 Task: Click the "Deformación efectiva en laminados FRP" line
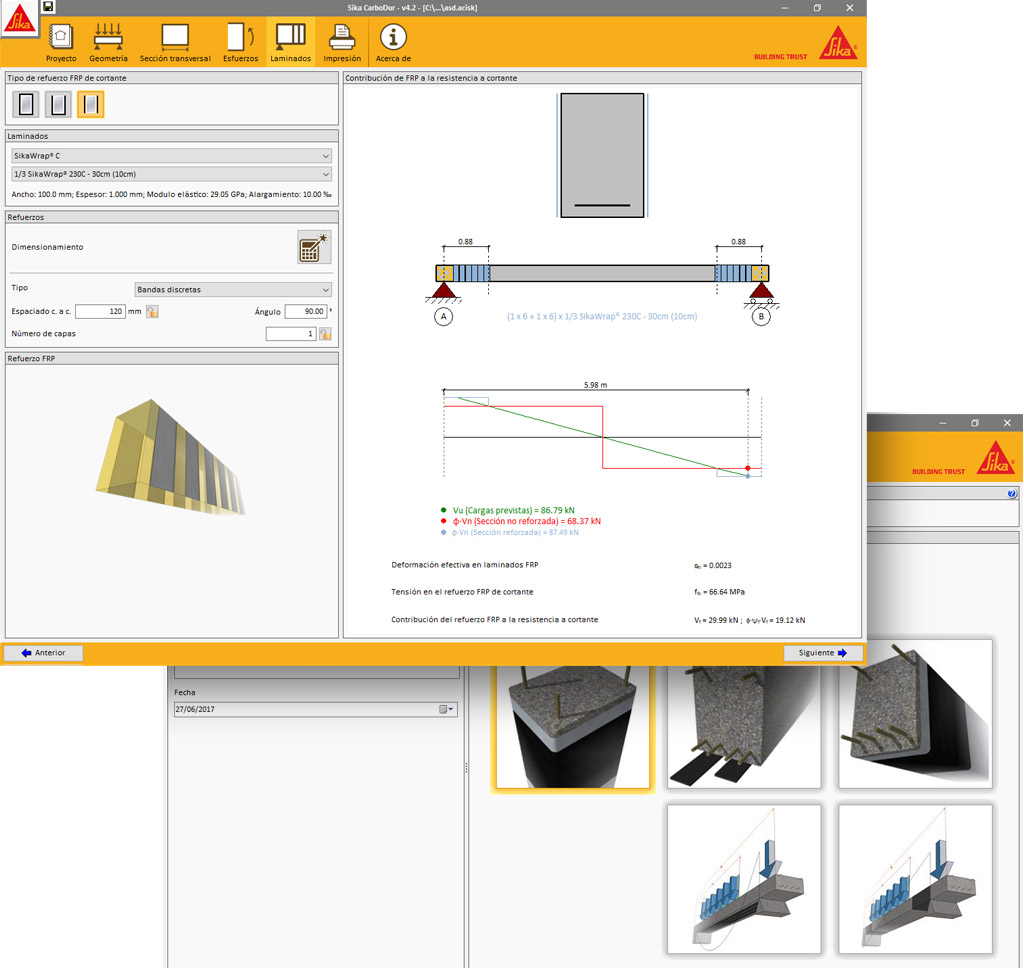465,565
